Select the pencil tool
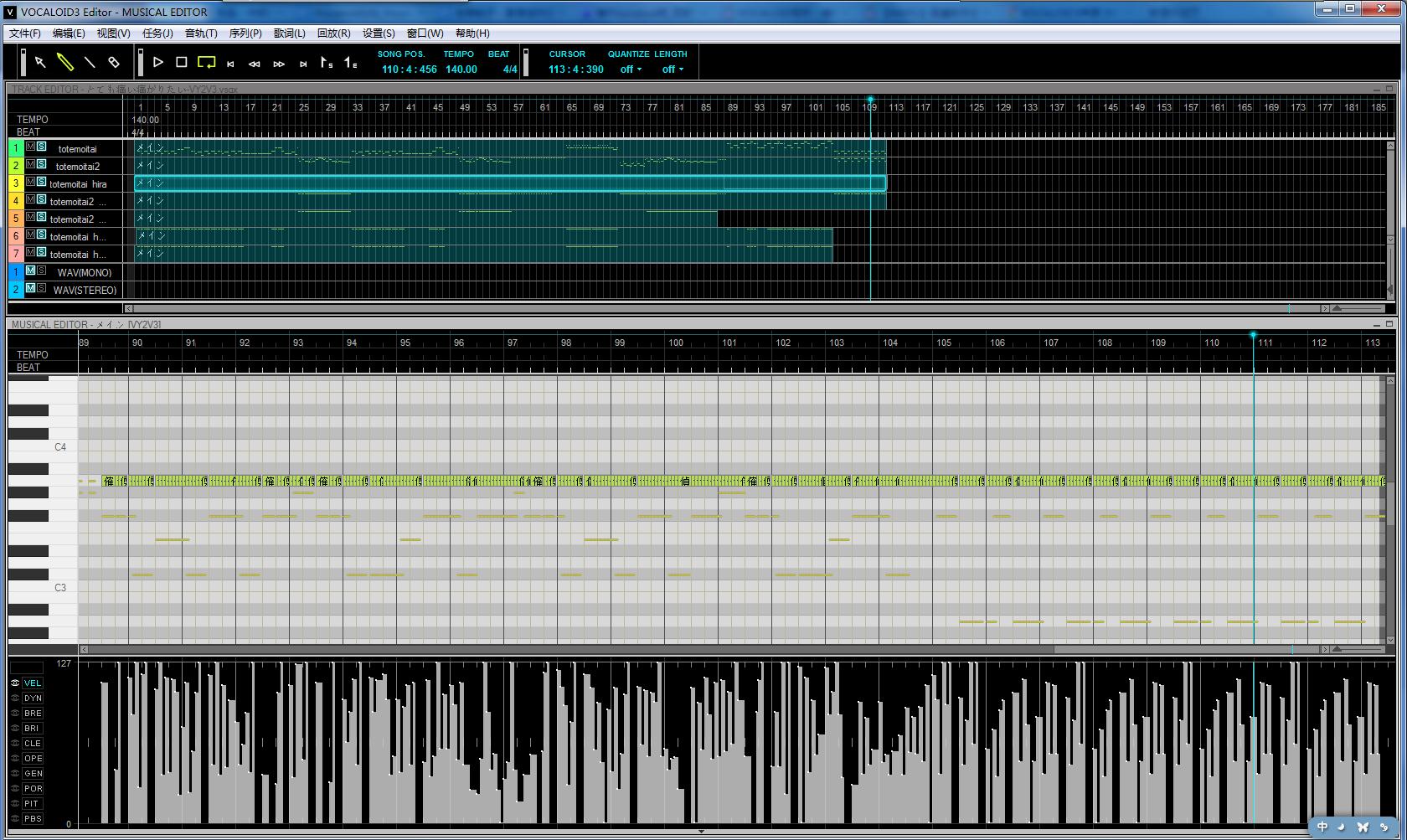1407x840 pixels. pos(64,63)
